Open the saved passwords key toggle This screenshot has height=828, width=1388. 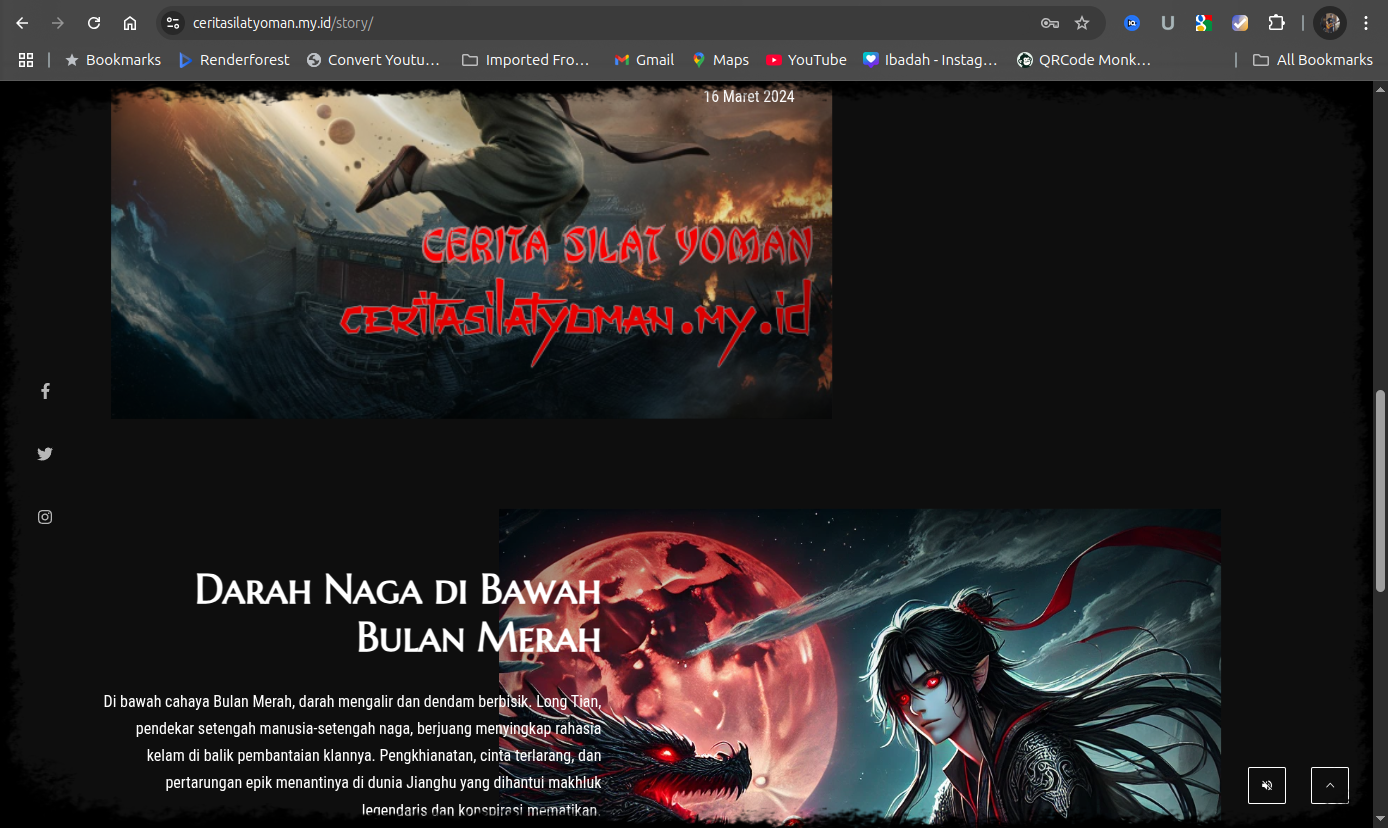[x=1050, y=22]
